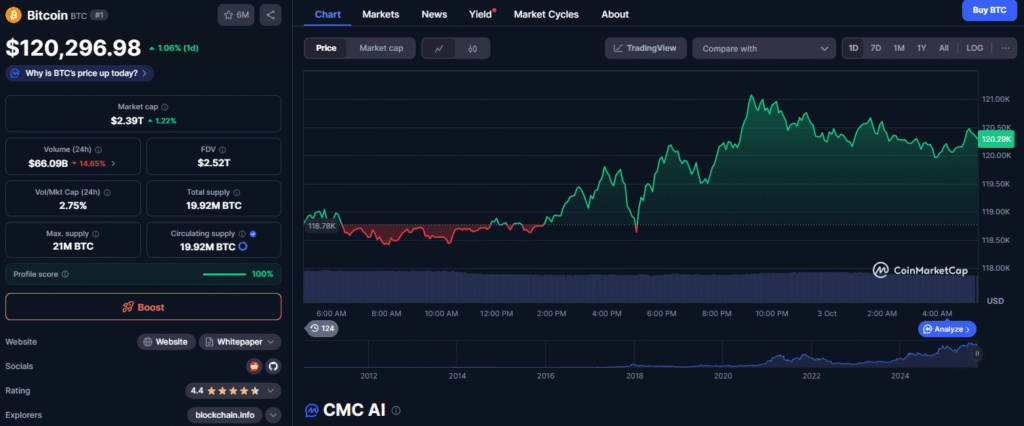Screen dimensions: 1024x426
Task: Open Profile score info icon
Action: (65, 274)
